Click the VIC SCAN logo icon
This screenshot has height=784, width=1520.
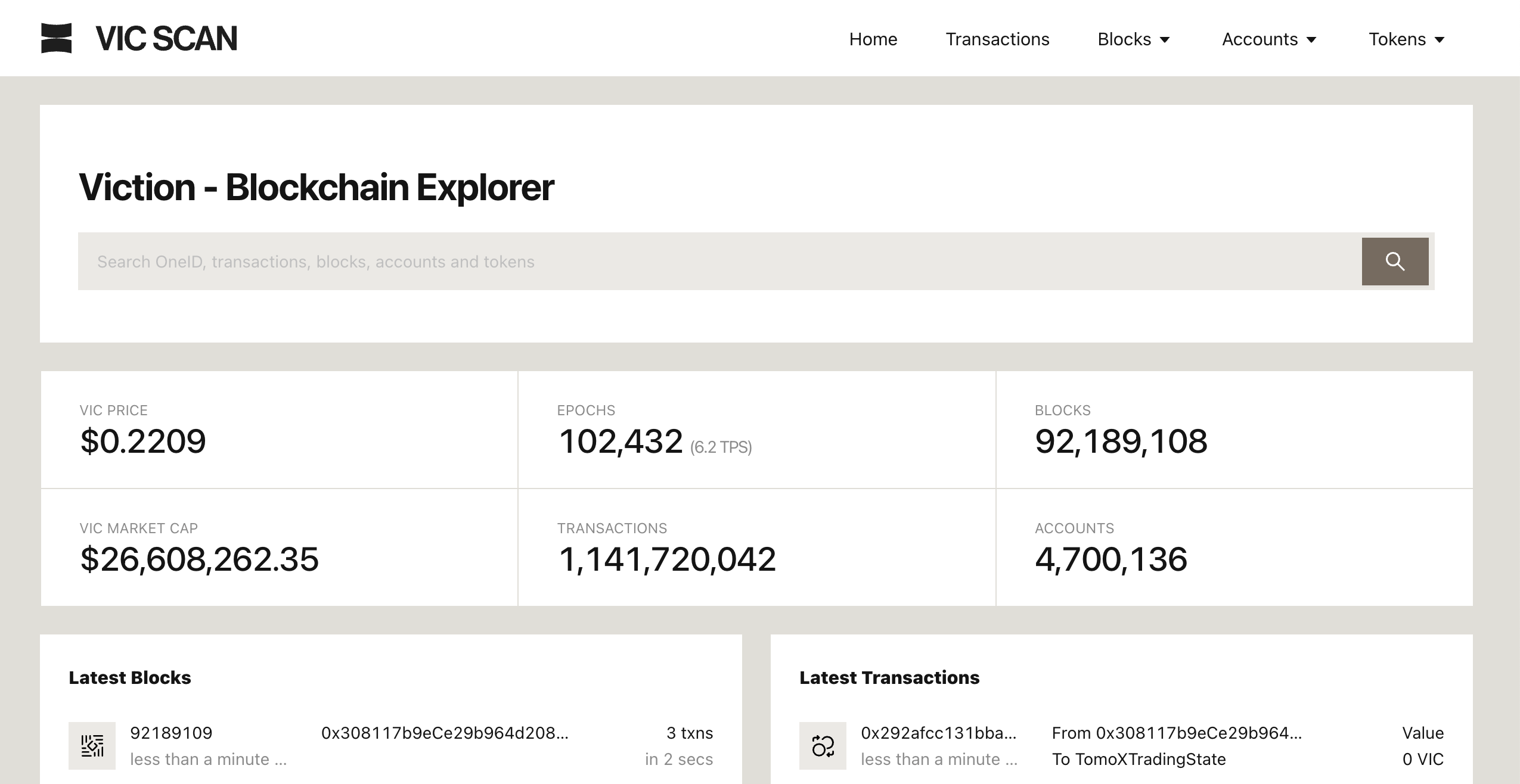pyautogui.click(x=56, y=38)
